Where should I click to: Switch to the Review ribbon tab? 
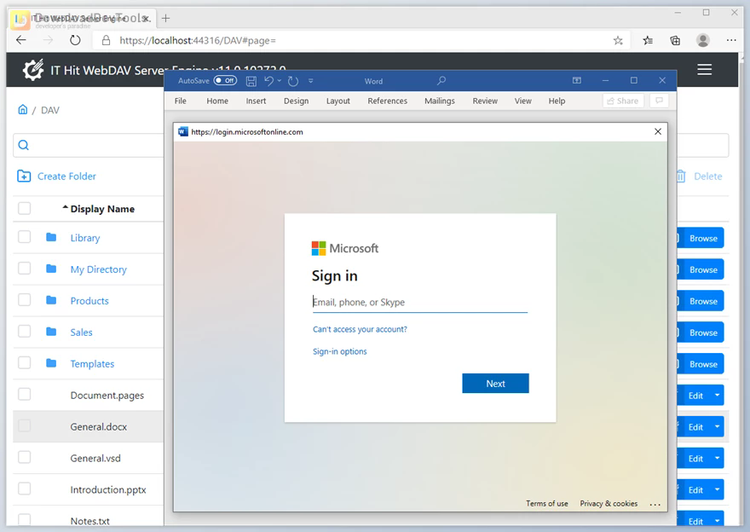coord(485,101)
